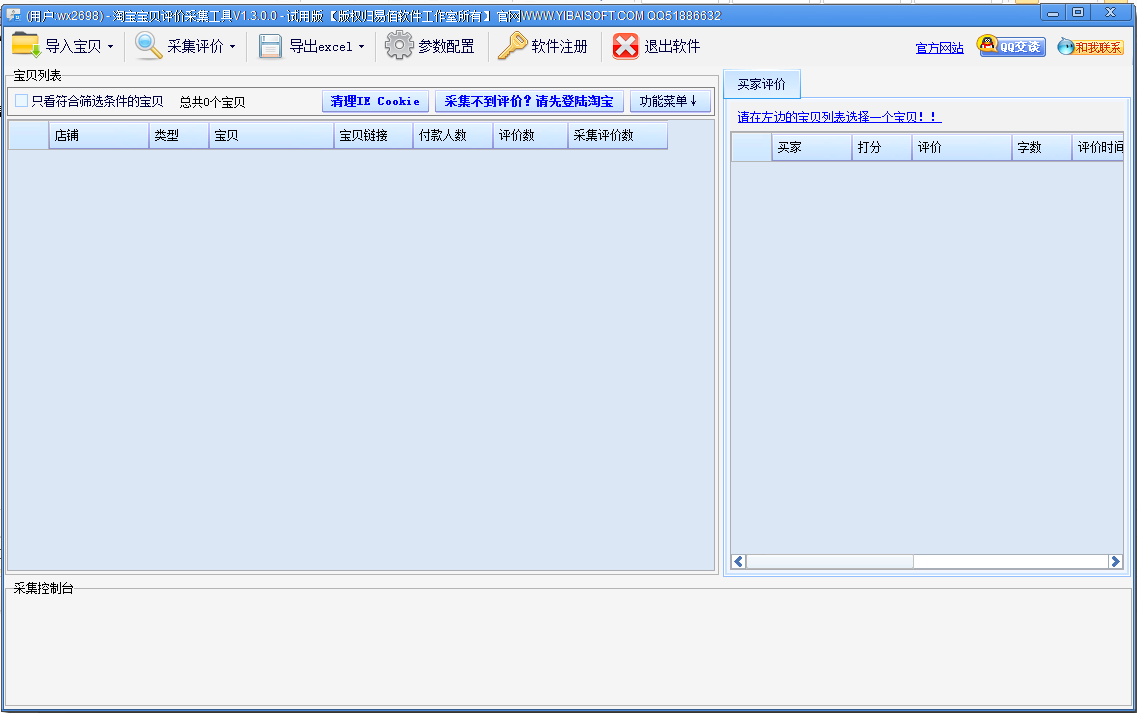This screenshot has width=1137, height=713.
Task: Open the QQ交谈 chat button
Action: (1011, 46)
